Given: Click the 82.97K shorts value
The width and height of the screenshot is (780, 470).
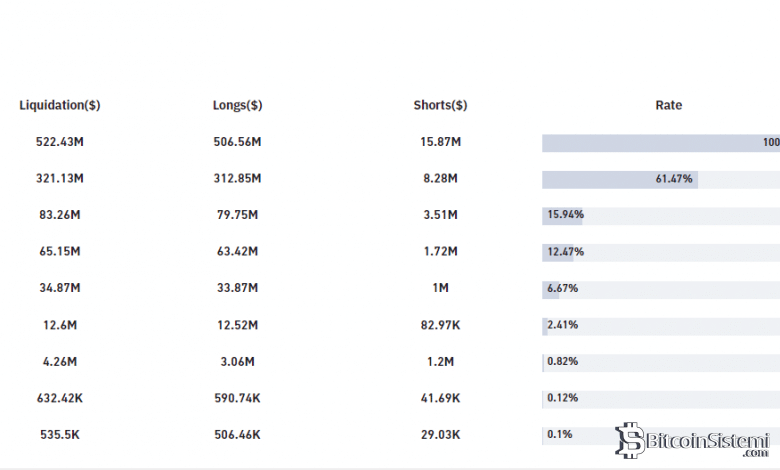Looking at the screenshot, I should [440, 325].
